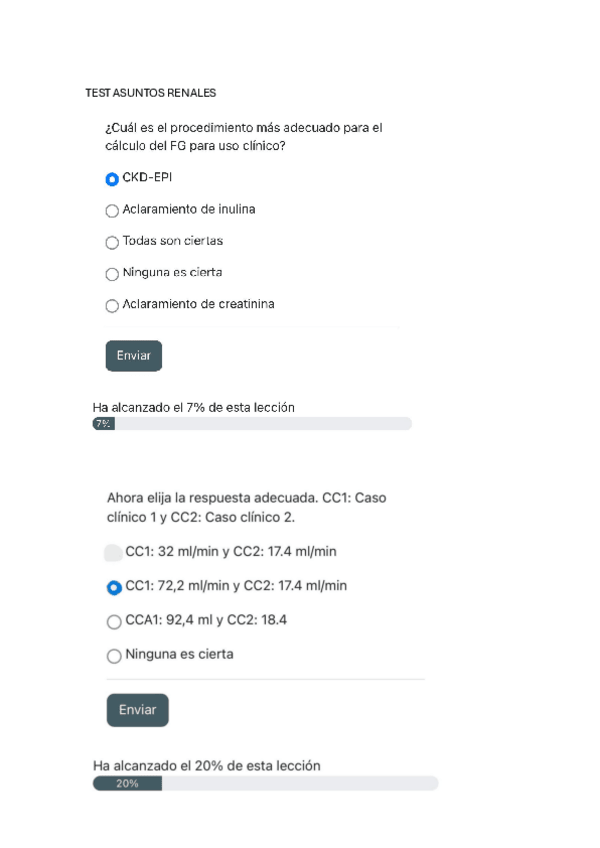Viewport: 600px width, 848px height.
Task: Select the CKD-EPI radio option
Action: [x=112, y=179]
